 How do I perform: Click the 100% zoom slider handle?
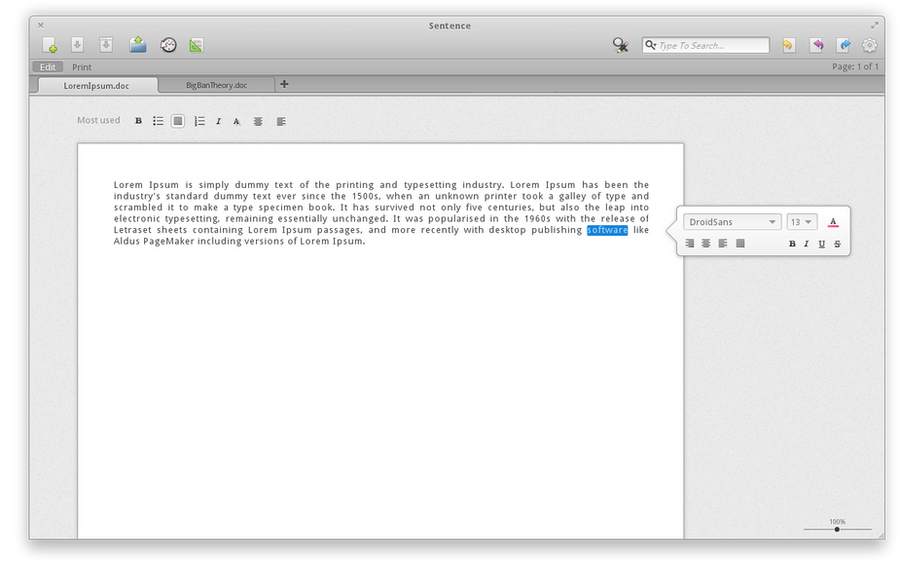click(837, 529)
